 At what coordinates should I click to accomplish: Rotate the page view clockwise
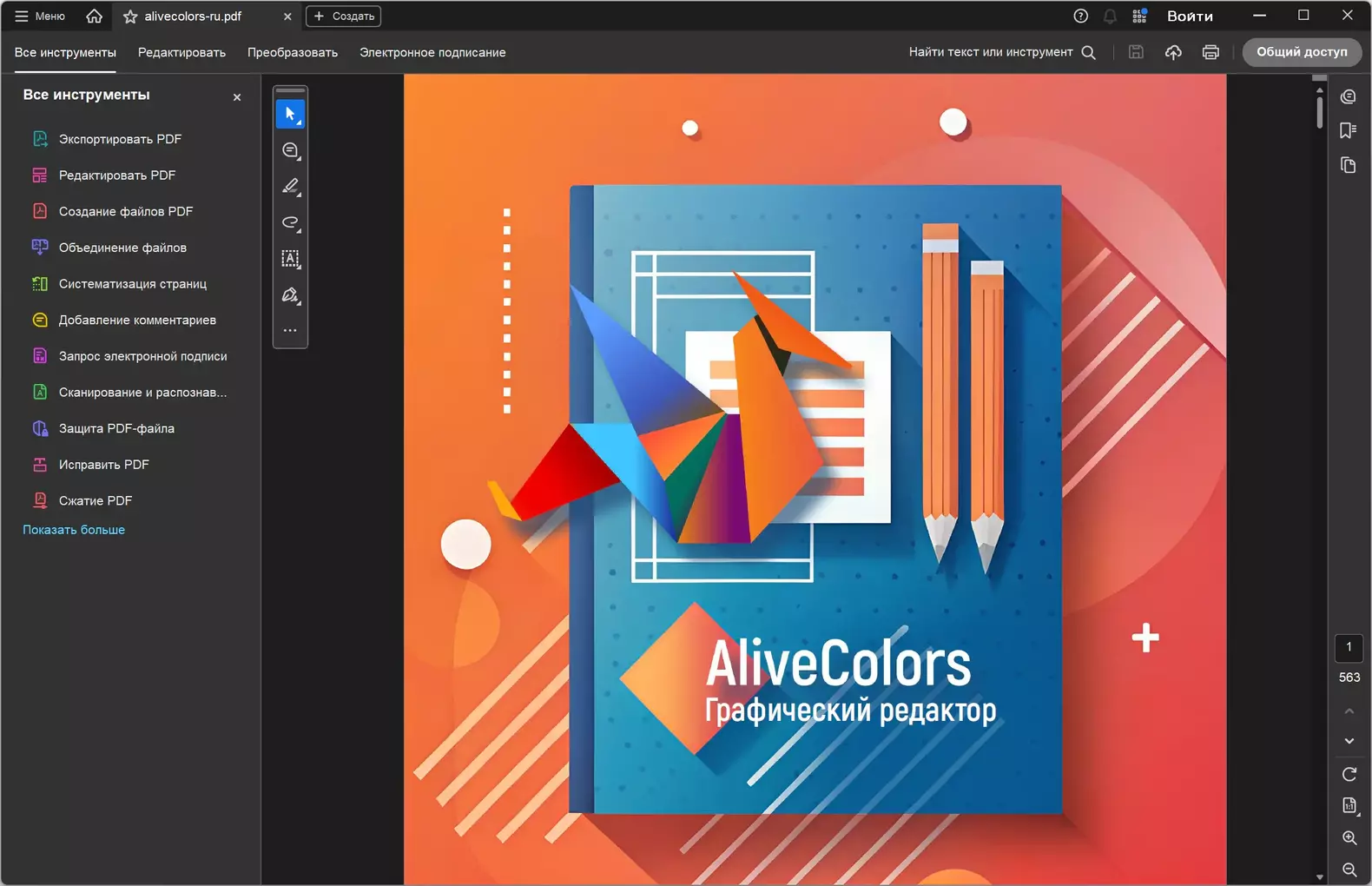point(1349,774)
